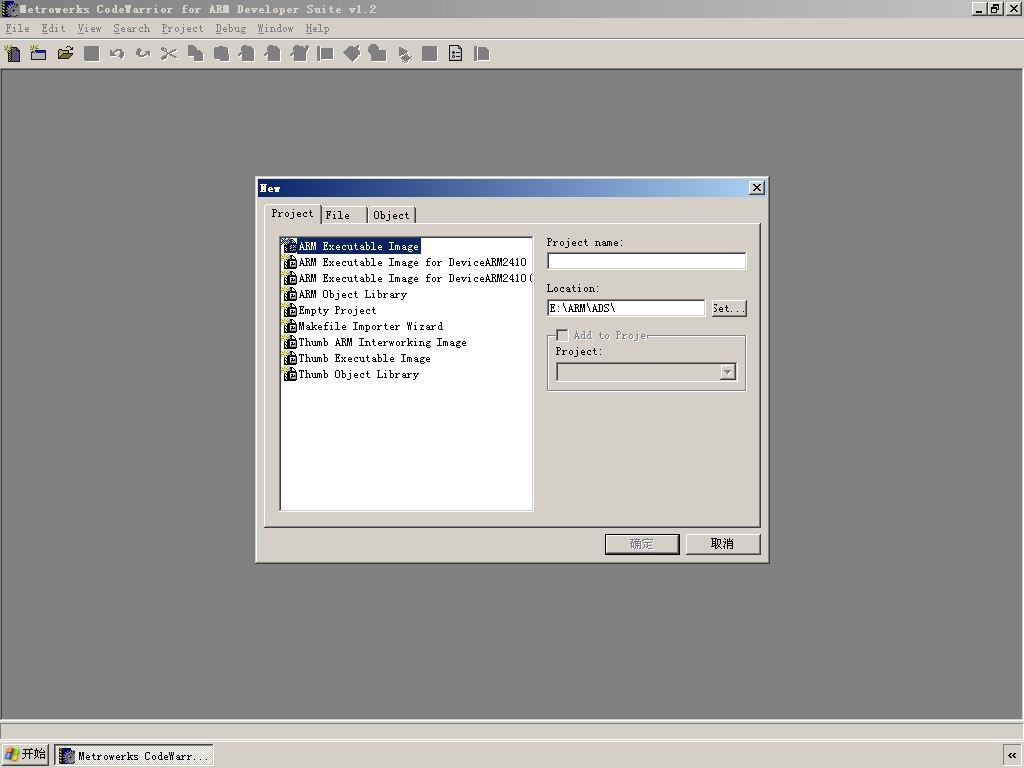The image size is (1024, 768).
Task: Switch to the Object tab
Action: click(391, 215)
